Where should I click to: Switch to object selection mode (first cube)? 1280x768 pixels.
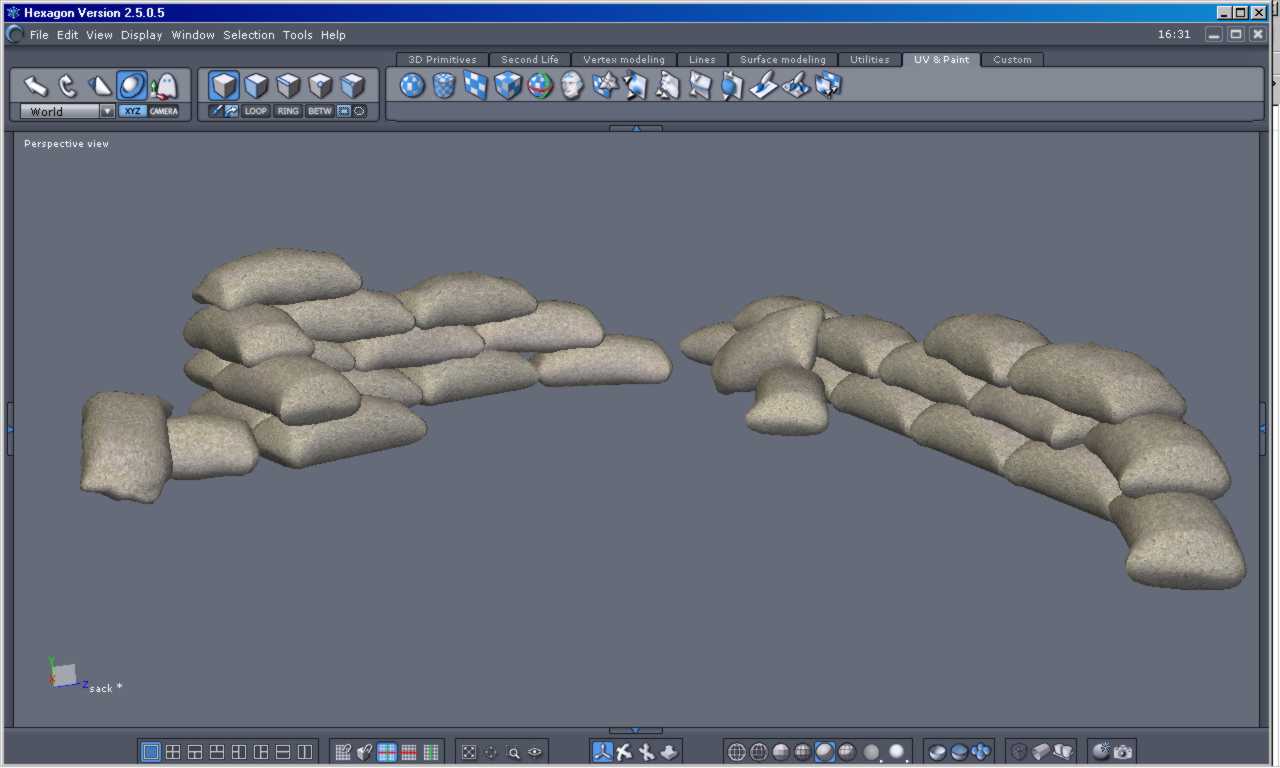[224, 86]
